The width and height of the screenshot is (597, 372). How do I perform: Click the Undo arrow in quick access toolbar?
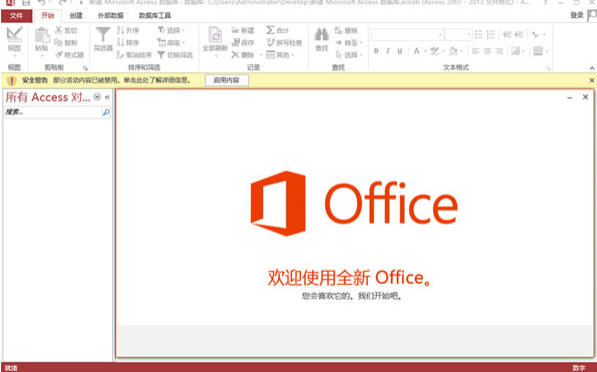coord(42,3)
